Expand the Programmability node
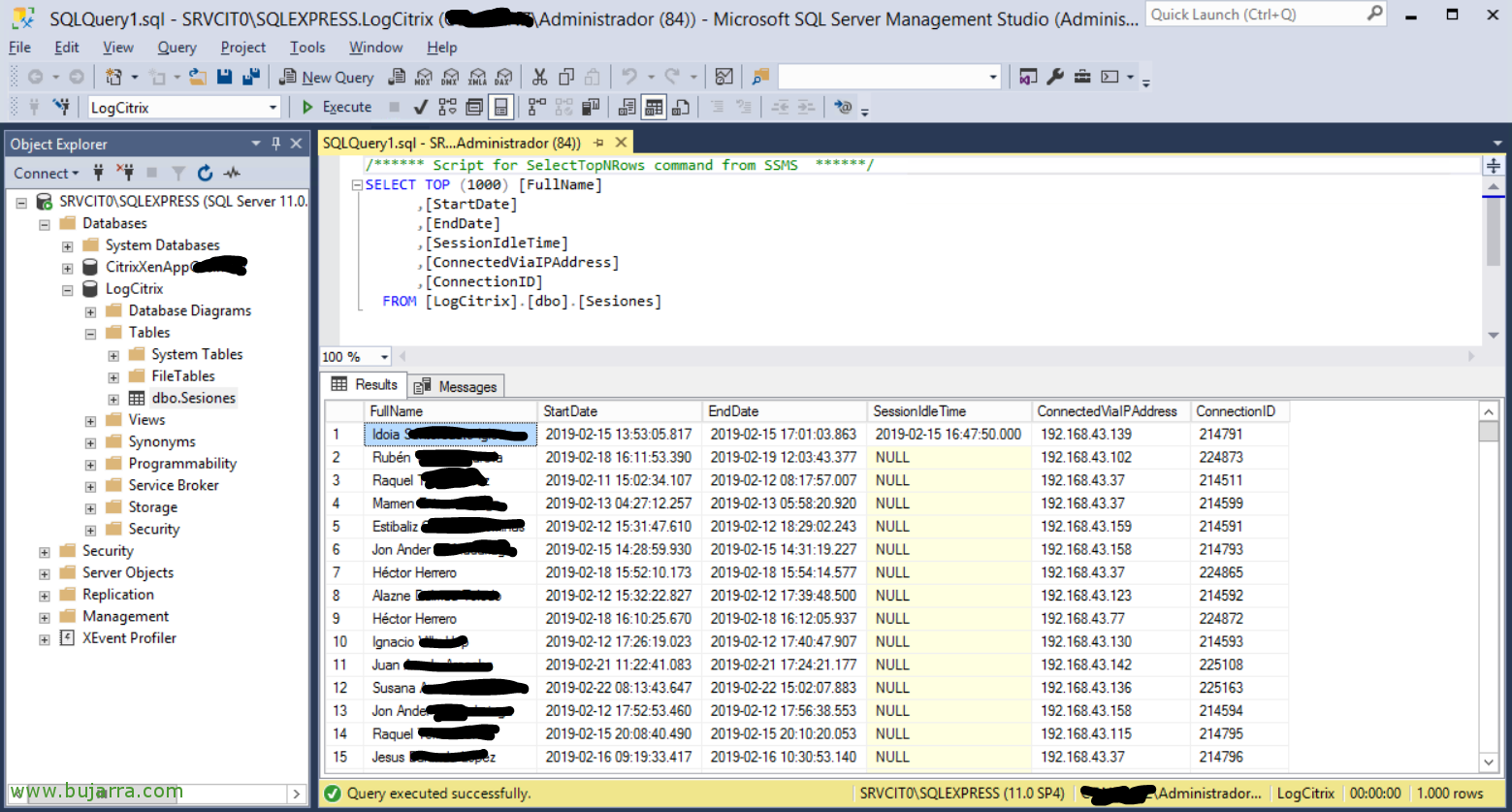1512x812 pixels. (x=90, y=465)
